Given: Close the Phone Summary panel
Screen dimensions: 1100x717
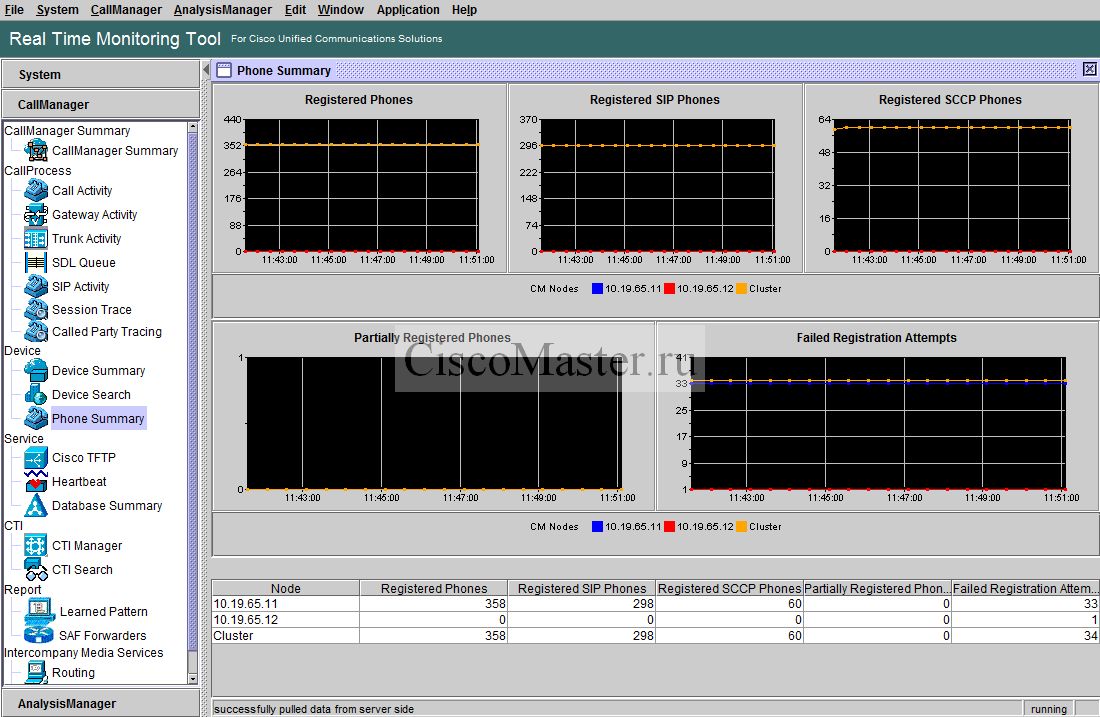Looking at the screenshot, I should pyautogui.click(x=1089, y=69).
